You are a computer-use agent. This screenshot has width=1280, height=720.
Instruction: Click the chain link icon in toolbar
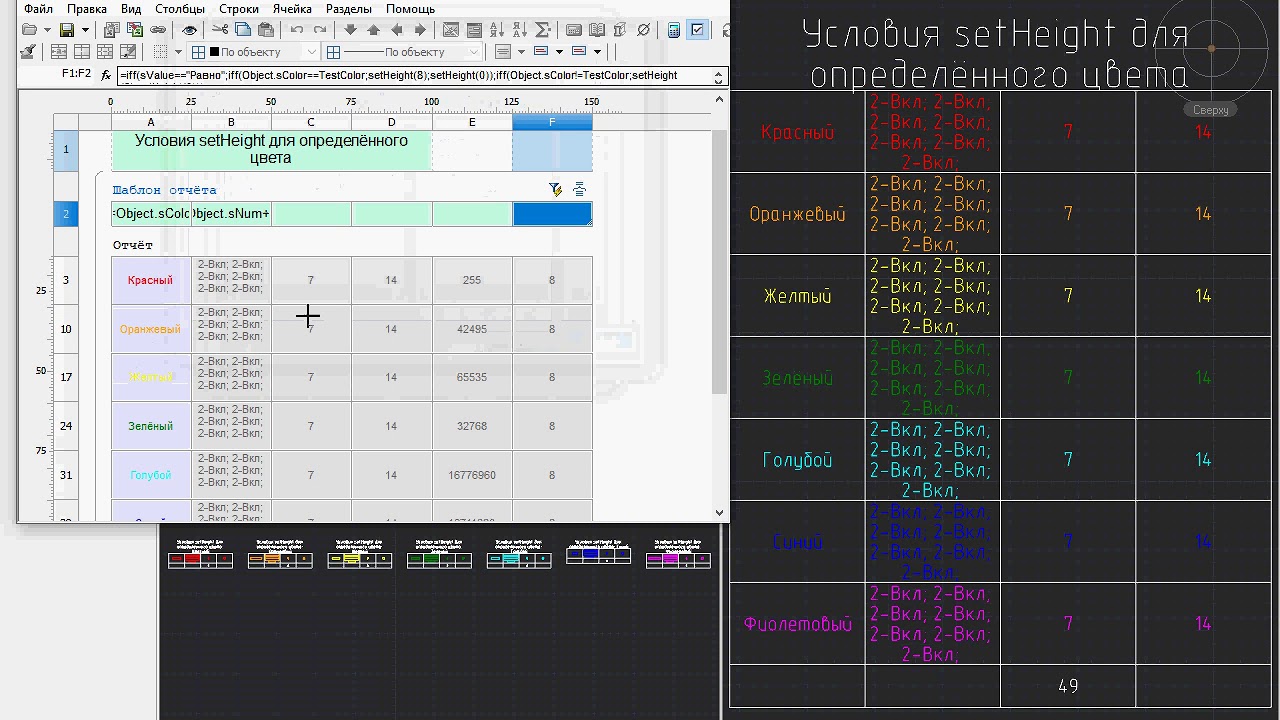[158, 30]
